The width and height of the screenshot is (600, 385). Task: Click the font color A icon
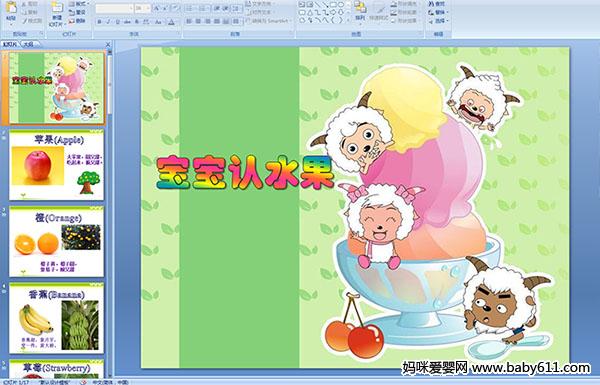point(171,22)
